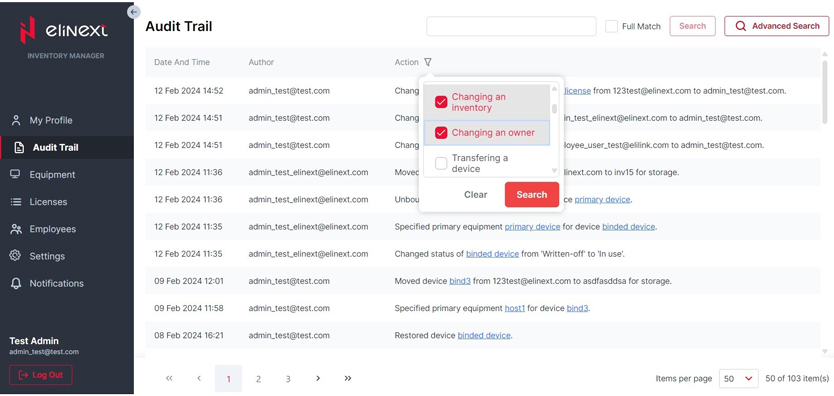Click the 12 Feb 2024 14:52 date cell

coord(189,91)
